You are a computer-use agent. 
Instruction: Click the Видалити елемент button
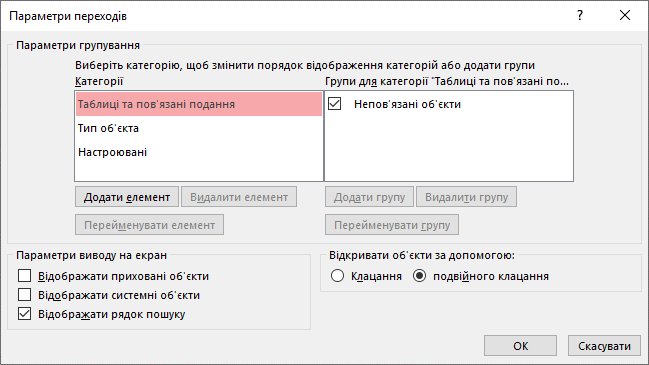click(239, 197)
